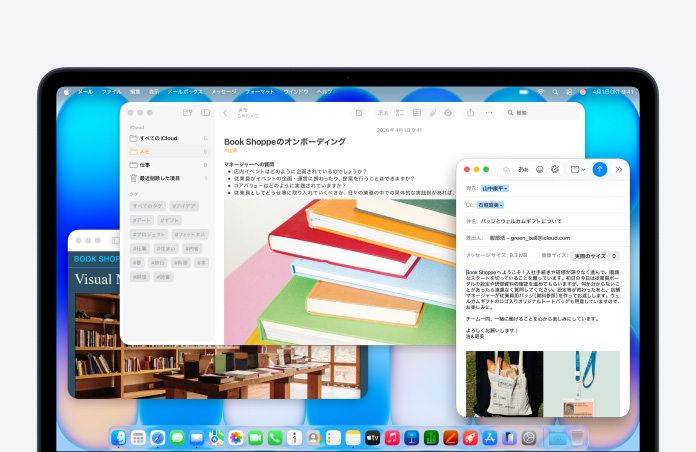The width and height of the screenshot is (696, 452).
Task: Create a new note with compose icon
Action: coord(358,113)
